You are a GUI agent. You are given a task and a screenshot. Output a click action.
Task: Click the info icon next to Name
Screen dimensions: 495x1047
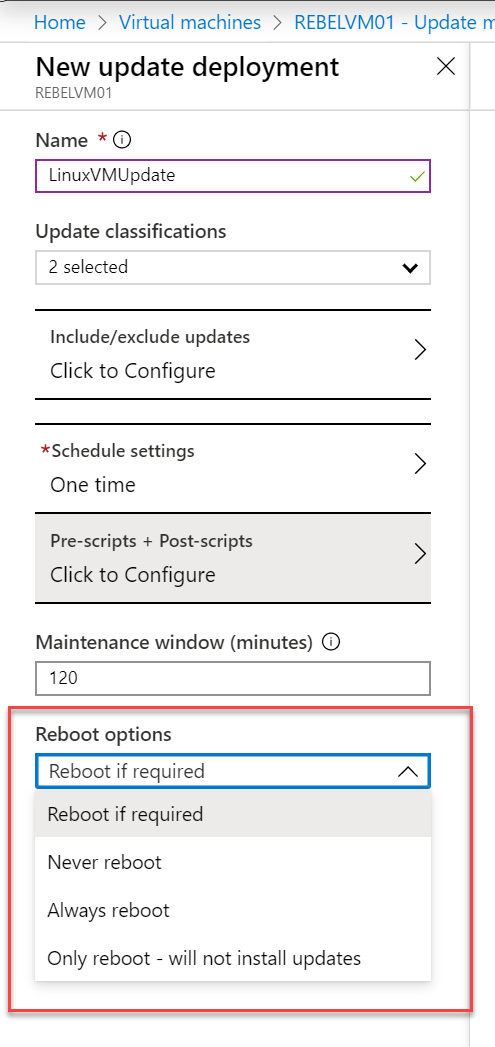click(x=122, y=140)
